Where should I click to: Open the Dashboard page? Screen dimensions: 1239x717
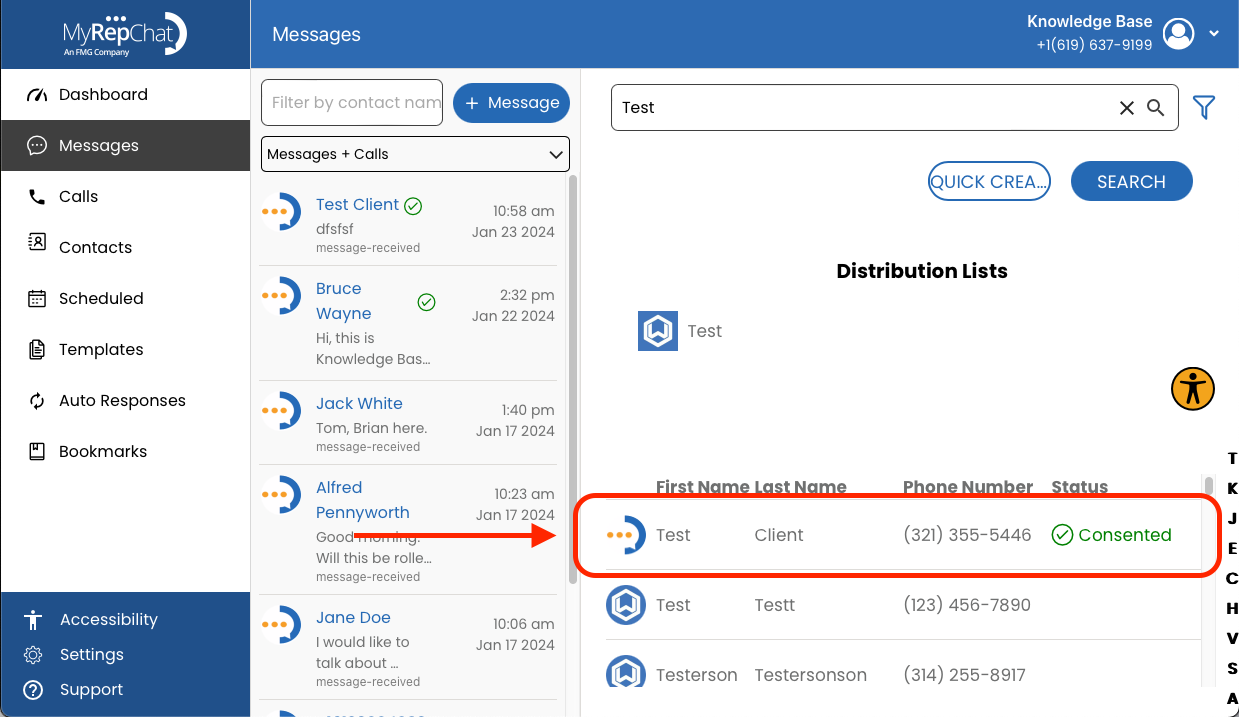point(125,95)
